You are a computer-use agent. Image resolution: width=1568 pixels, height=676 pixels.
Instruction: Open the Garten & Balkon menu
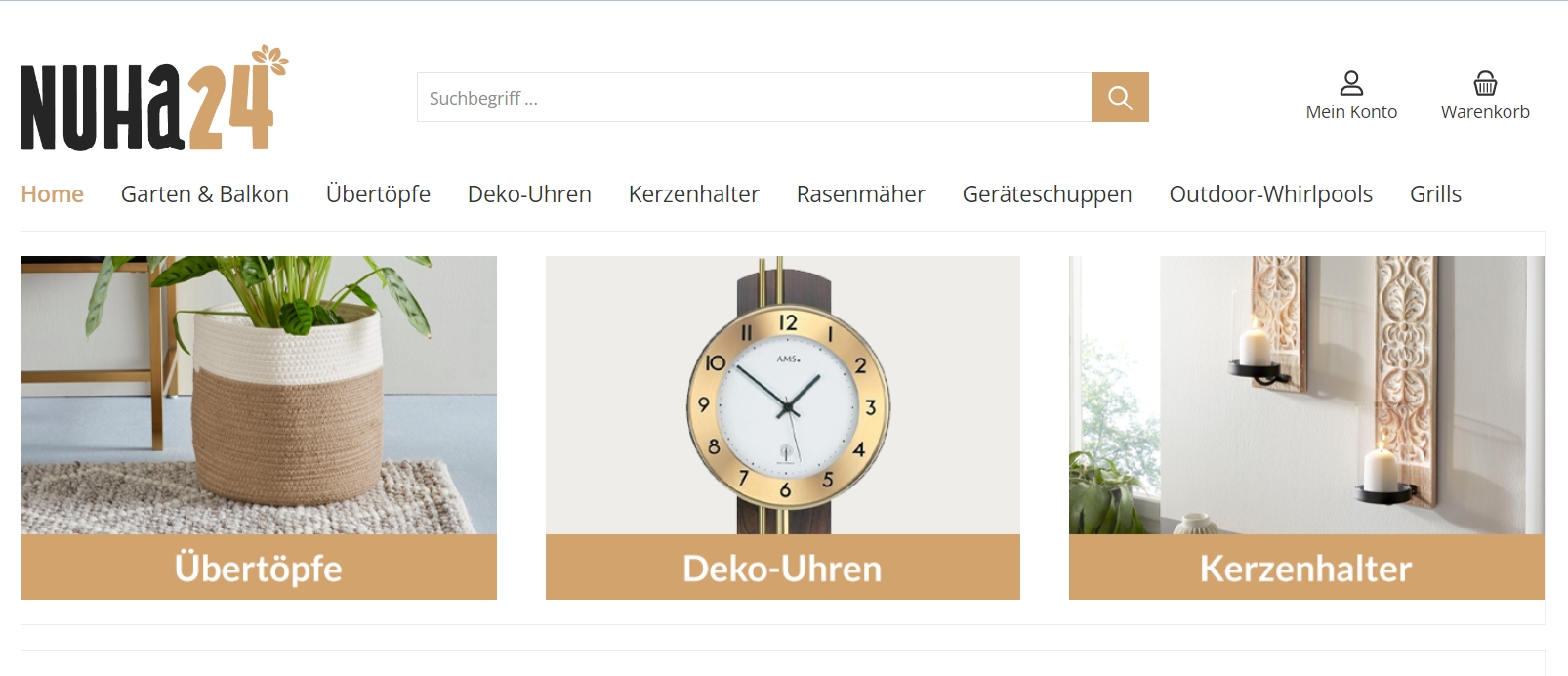(205, 194)
